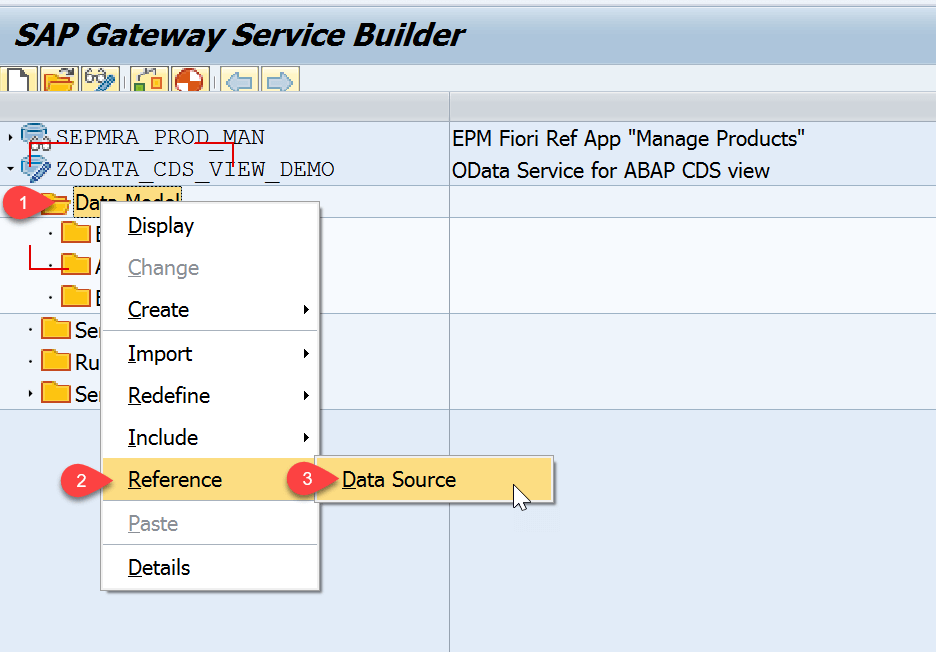Click the Generate Runtime Objects red-white icon

[x=190, y=79]
